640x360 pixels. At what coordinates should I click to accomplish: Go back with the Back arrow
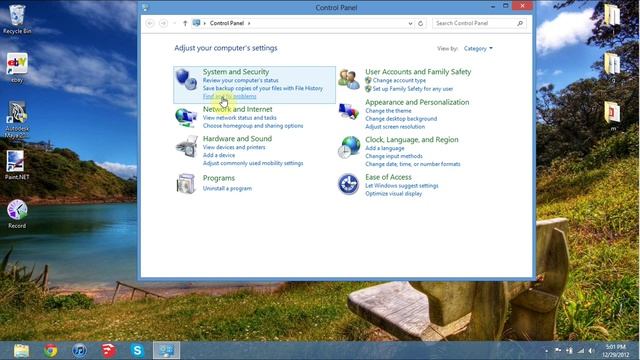150,23
